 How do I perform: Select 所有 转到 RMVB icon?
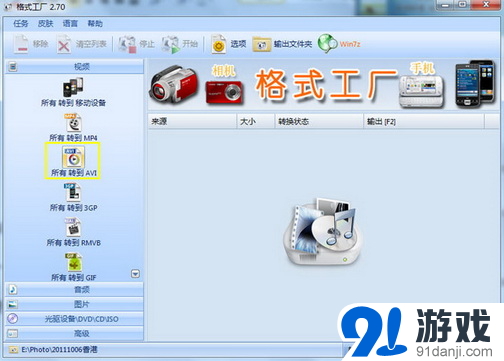(x=73, y=227)
